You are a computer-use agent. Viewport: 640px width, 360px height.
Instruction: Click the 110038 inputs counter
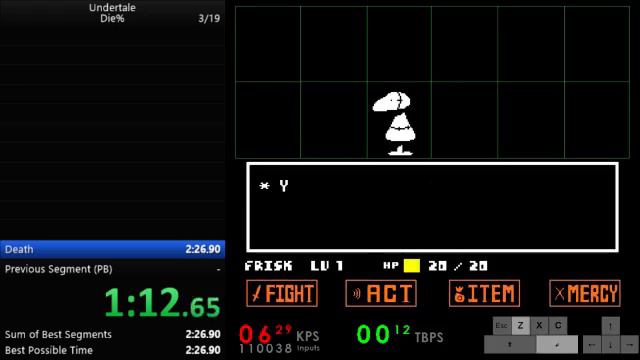(266, 349)
